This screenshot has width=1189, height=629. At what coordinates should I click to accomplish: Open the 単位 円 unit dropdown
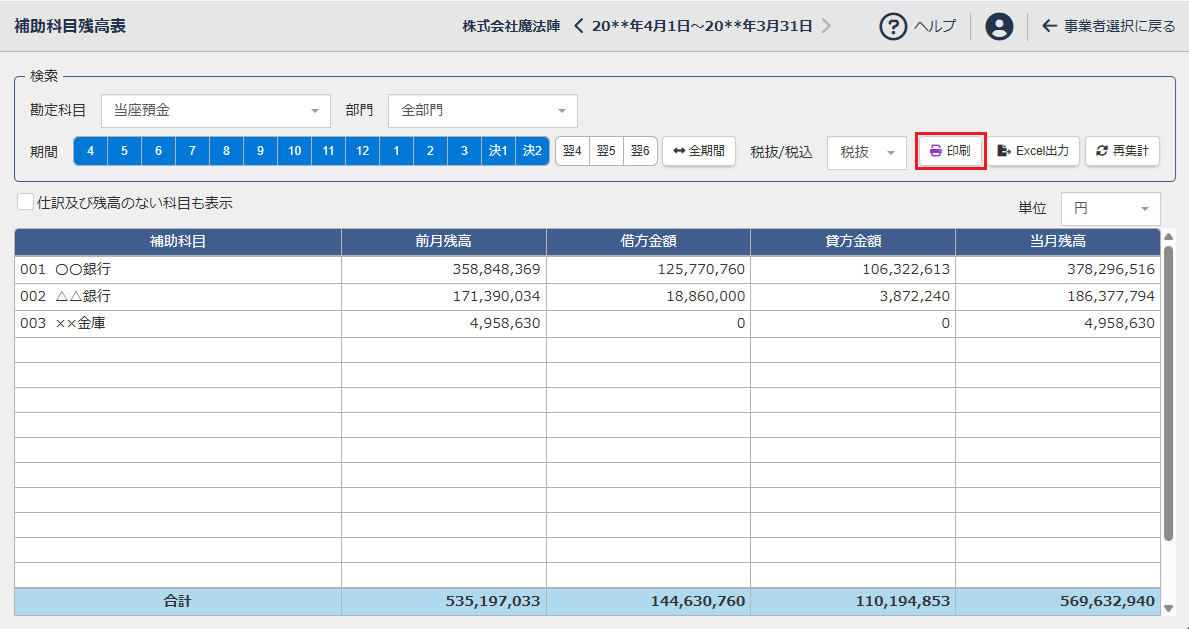tap(1110, 209)
